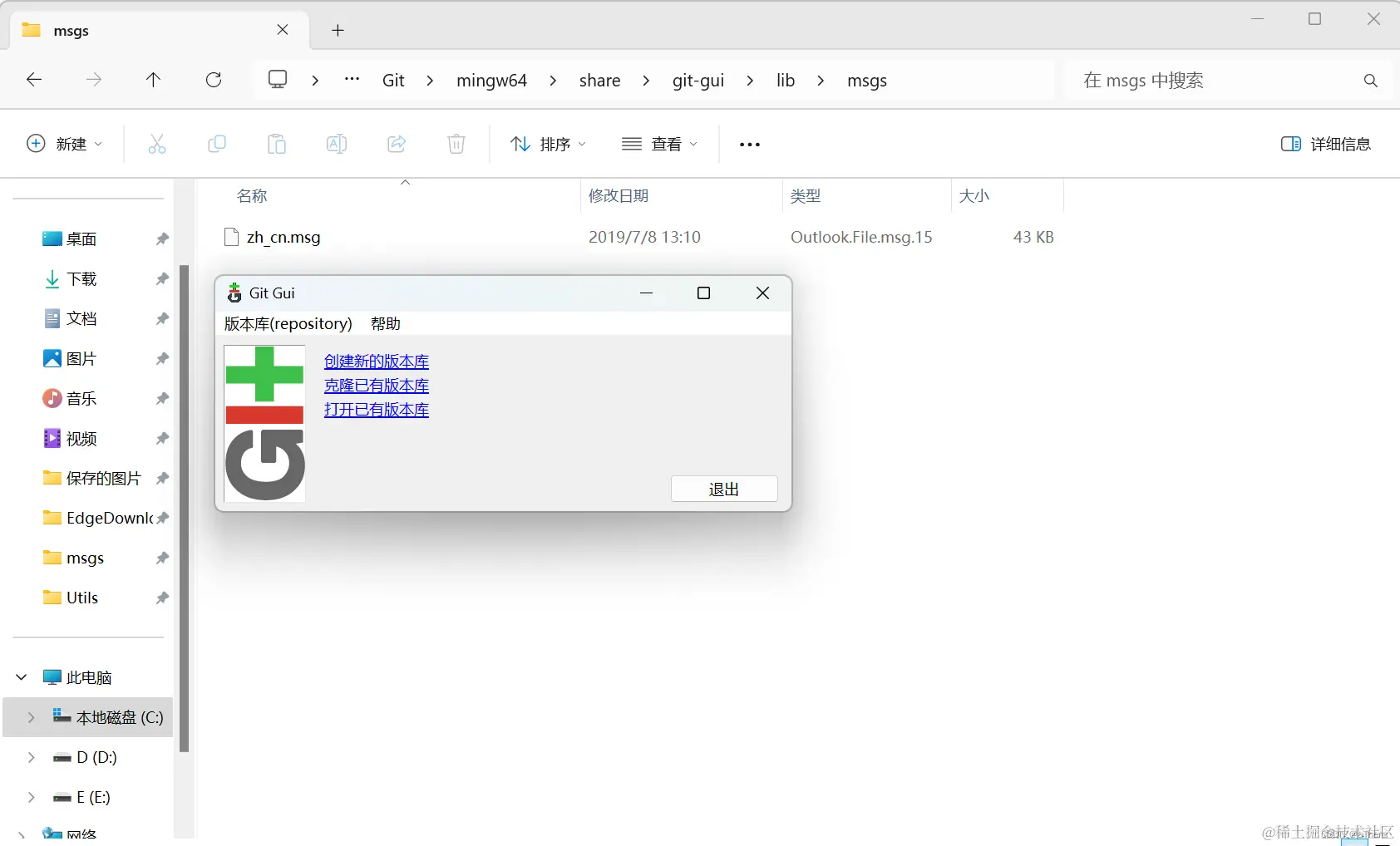Open the three-dot more options menu
1400x846 pixels.
pos(750,145)
